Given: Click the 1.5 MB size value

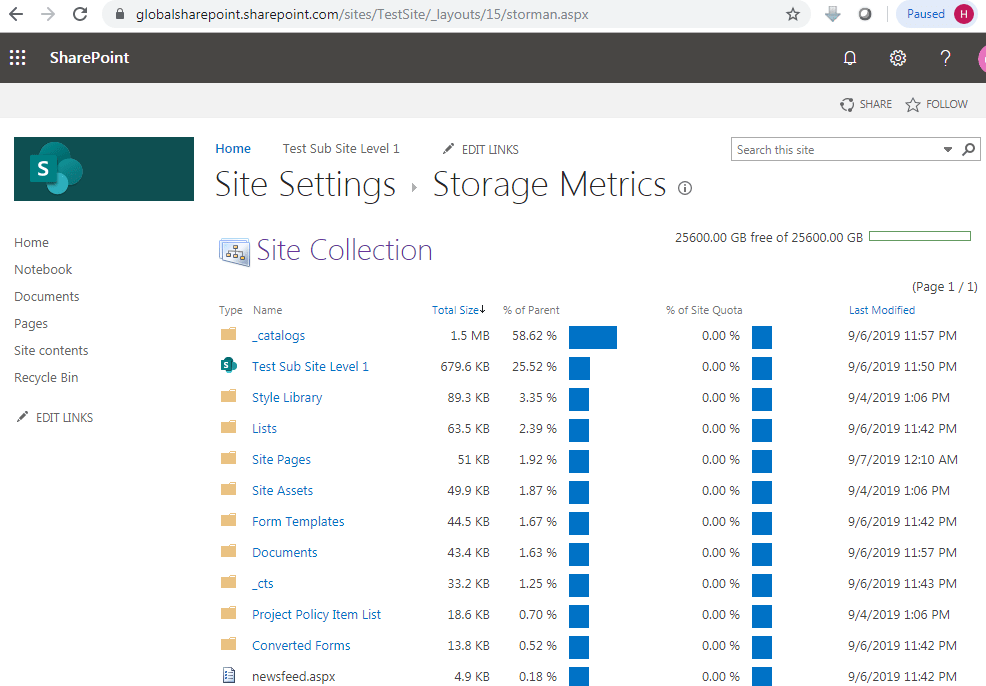Looking at the screenshot, I should [x=469, y=336].
